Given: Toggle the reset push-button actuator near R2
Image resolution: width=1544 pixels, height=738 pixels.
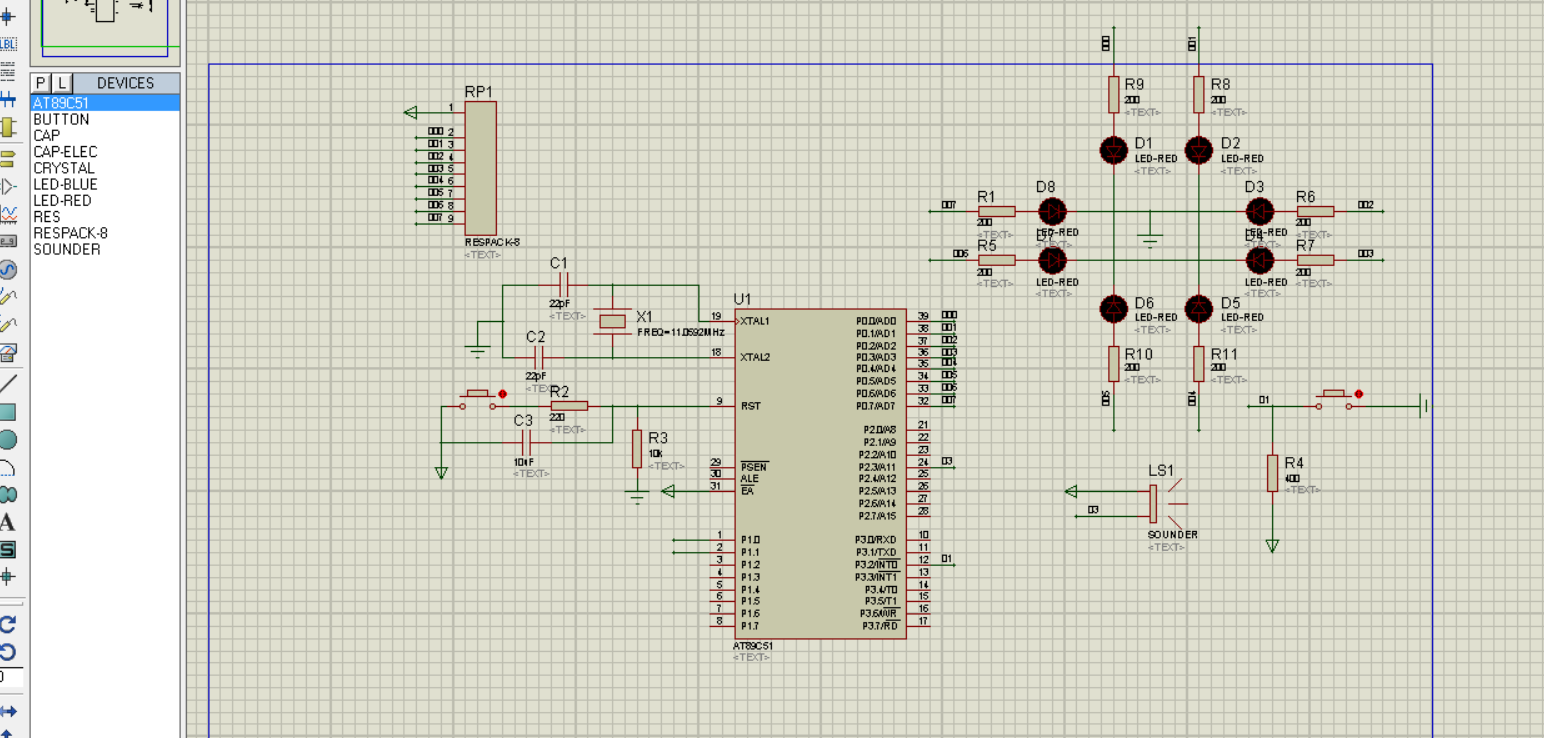Looking at the screenshot, I should (x=502, y=394).
